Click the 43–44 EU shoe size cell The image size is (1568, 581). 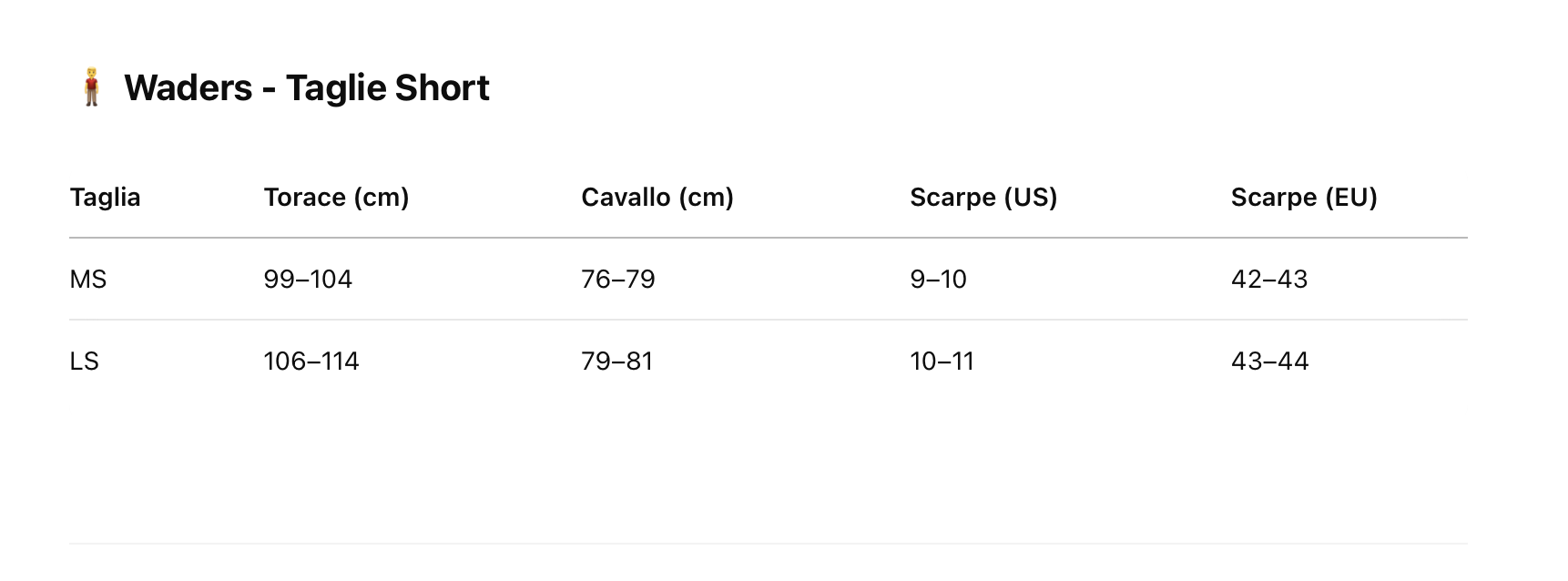1269,362
